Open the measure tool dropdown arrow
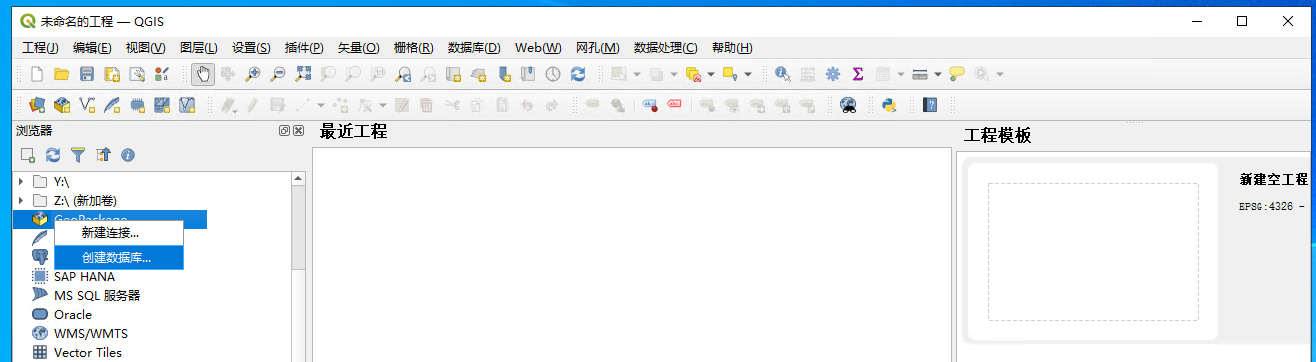1316x362 pixels. point(938,74)
